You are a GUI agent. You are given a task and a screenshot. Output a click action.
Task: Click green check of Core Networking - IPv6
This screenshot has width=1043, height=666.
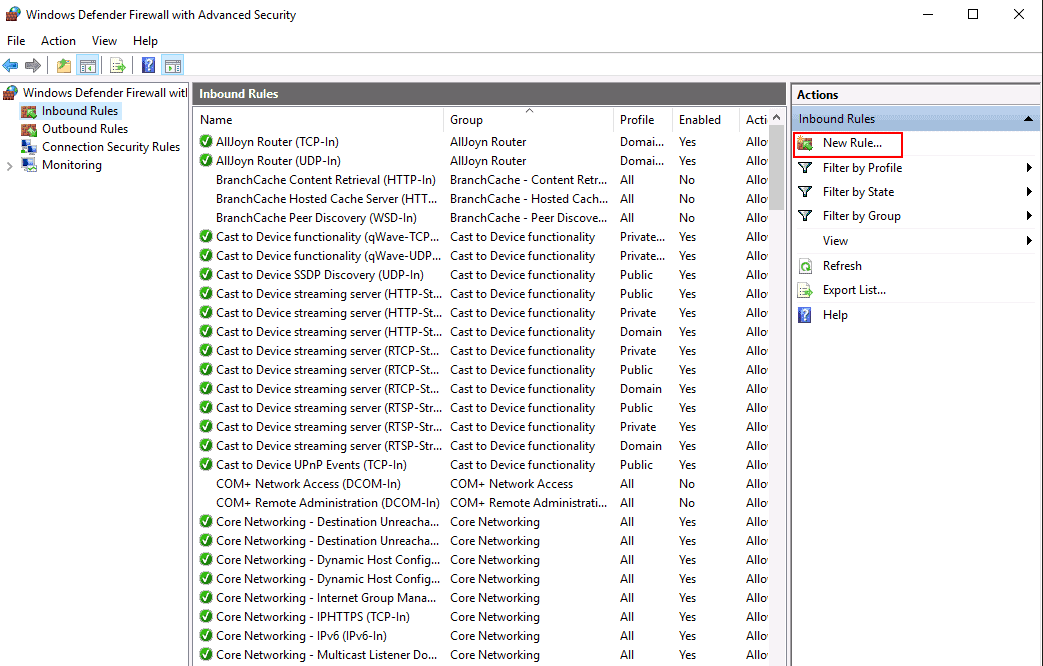point(206,635)
